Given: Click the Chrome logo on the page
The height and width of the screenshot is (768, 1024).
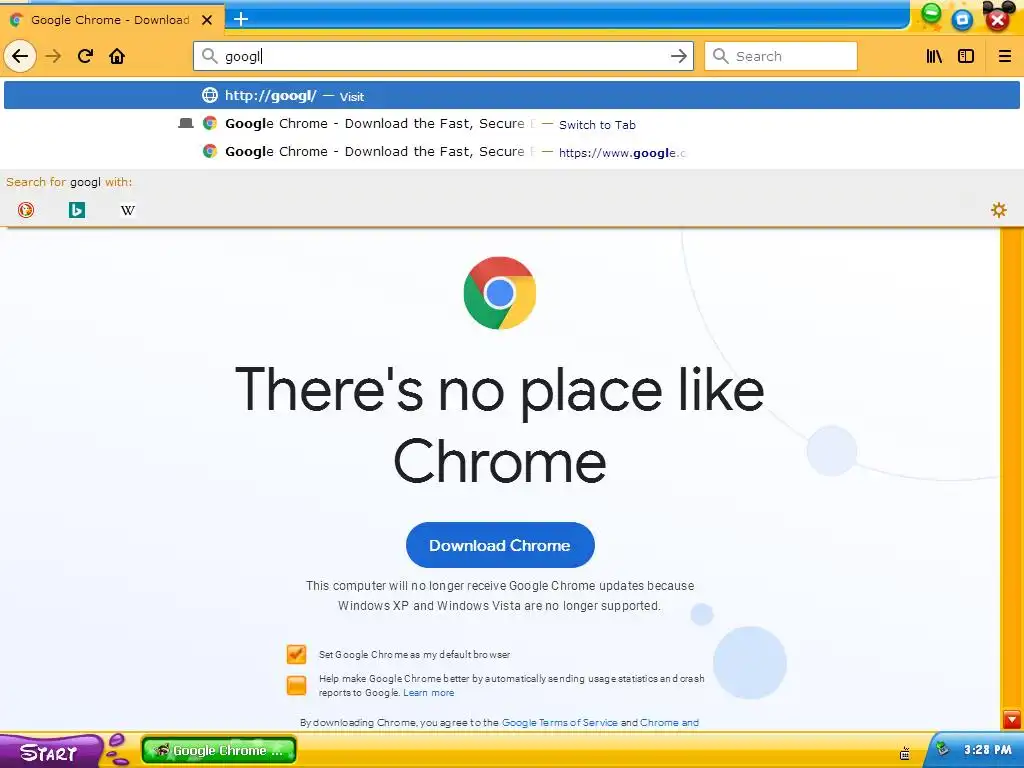Looking at the screenshot, I should [x=500, y=293].
